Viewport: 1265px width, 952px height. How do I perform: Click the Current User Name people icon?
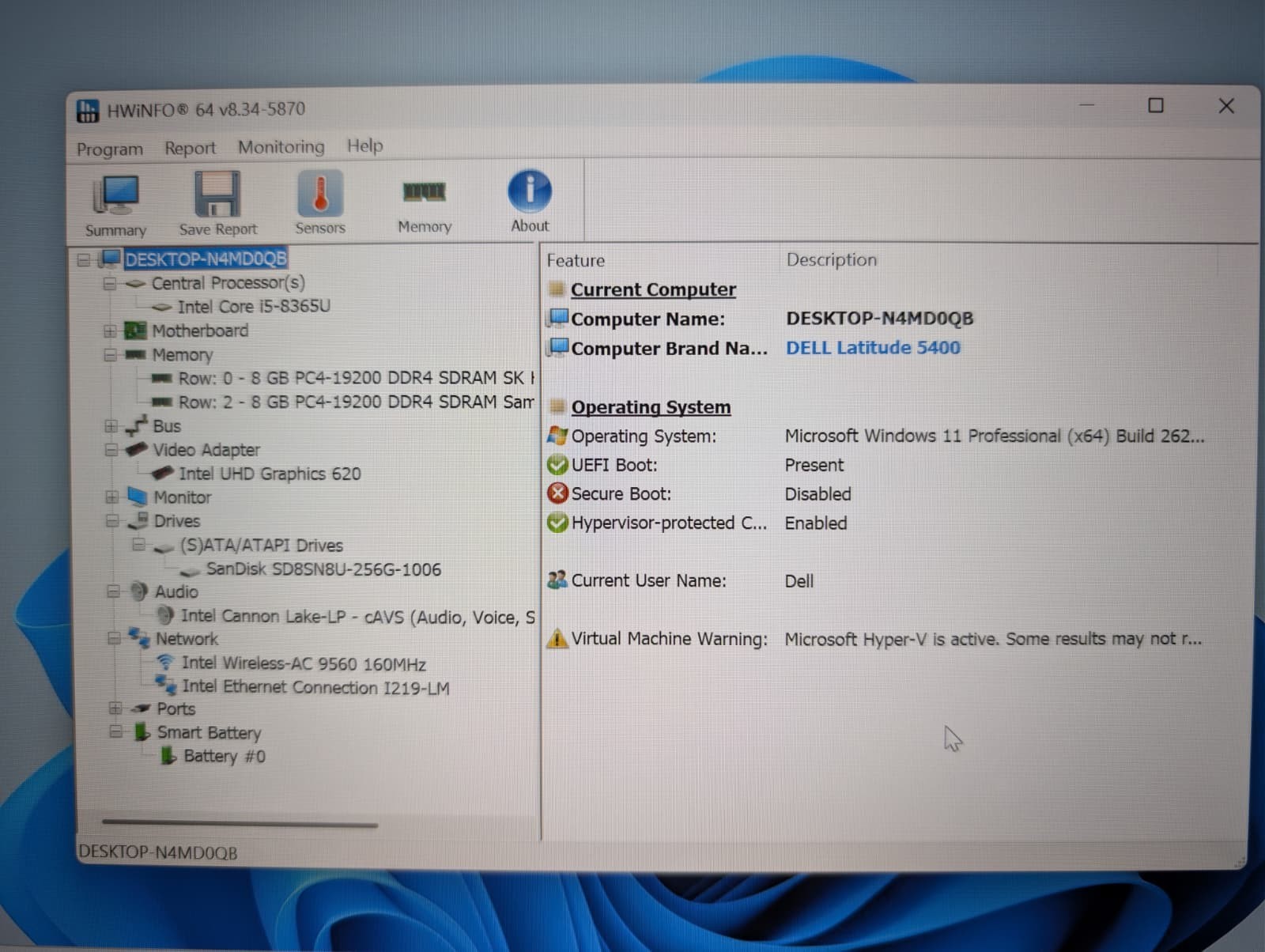click(x=557, y=580)
